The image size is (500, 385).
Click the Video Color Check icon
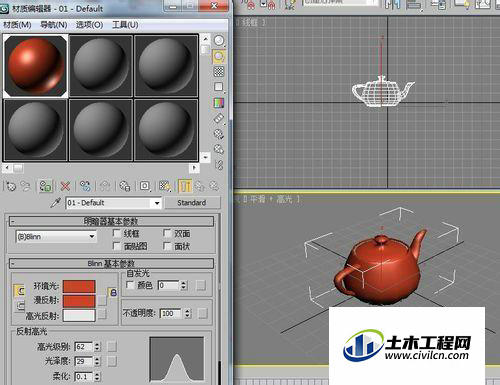[x=219, y=103]
